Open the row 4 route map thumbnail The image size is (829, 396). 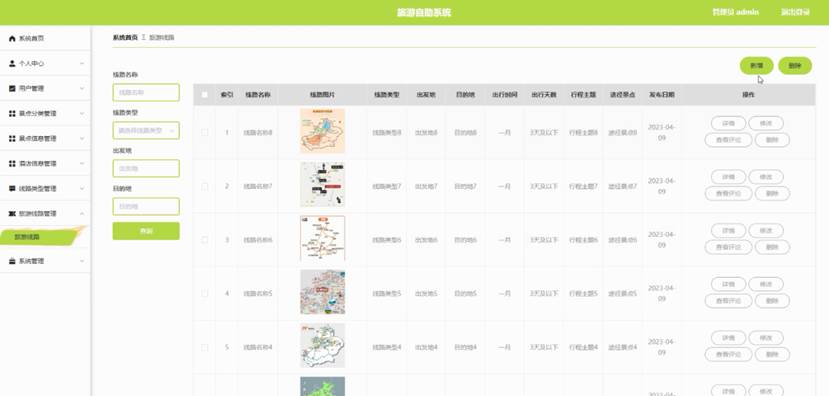click(x=323, y=292)
